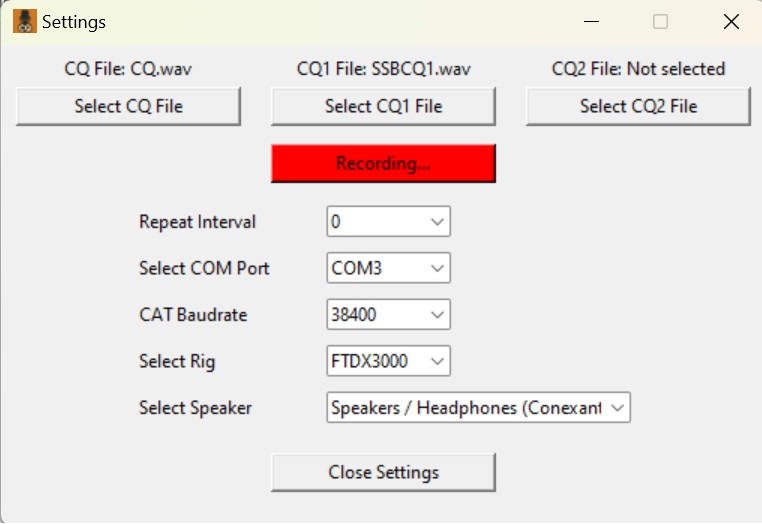Expand the Select COM Port dropdown
Viewport: 762px width, 524px height.
coord(389,268)
